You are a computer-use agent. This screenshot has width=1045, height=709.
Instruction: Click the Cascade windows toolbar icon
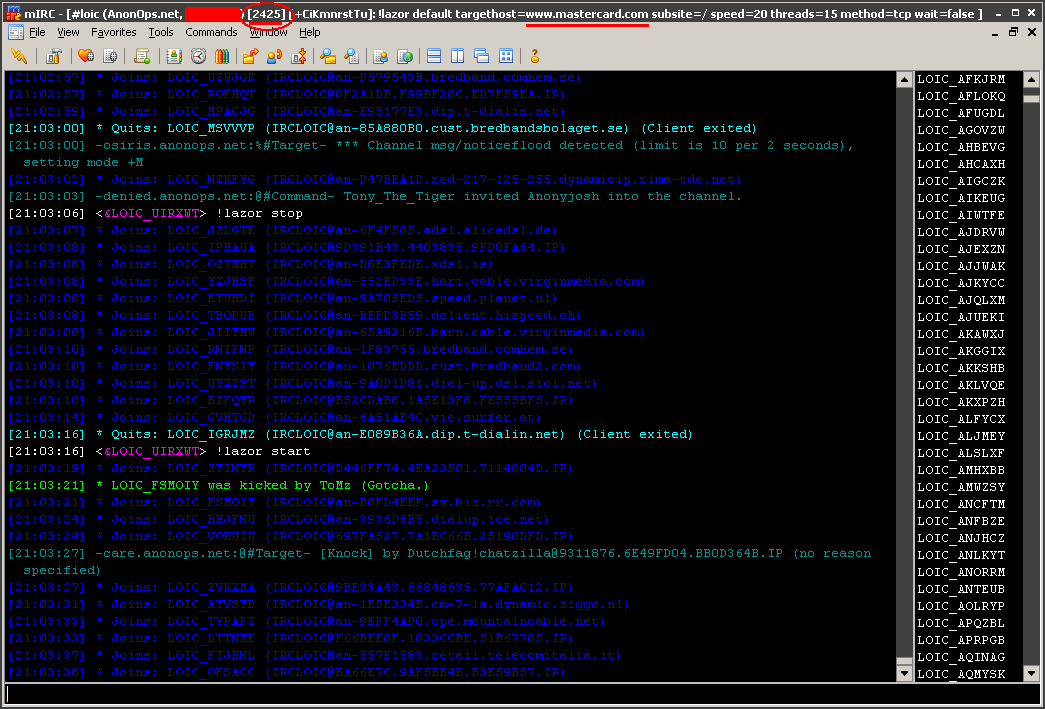tap(481, 56)
